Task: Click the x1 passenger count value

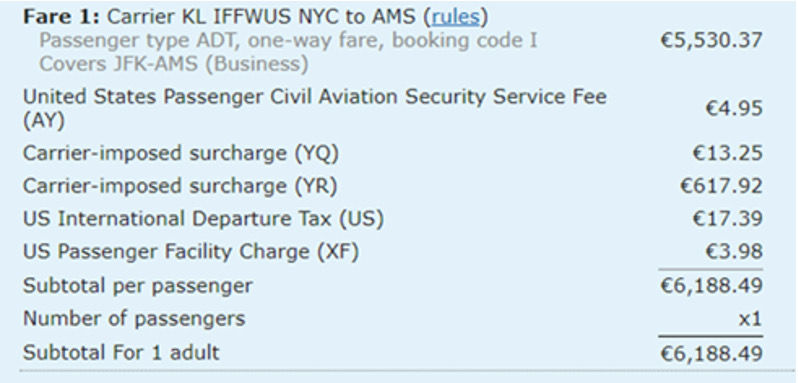Action: (750, 319)
